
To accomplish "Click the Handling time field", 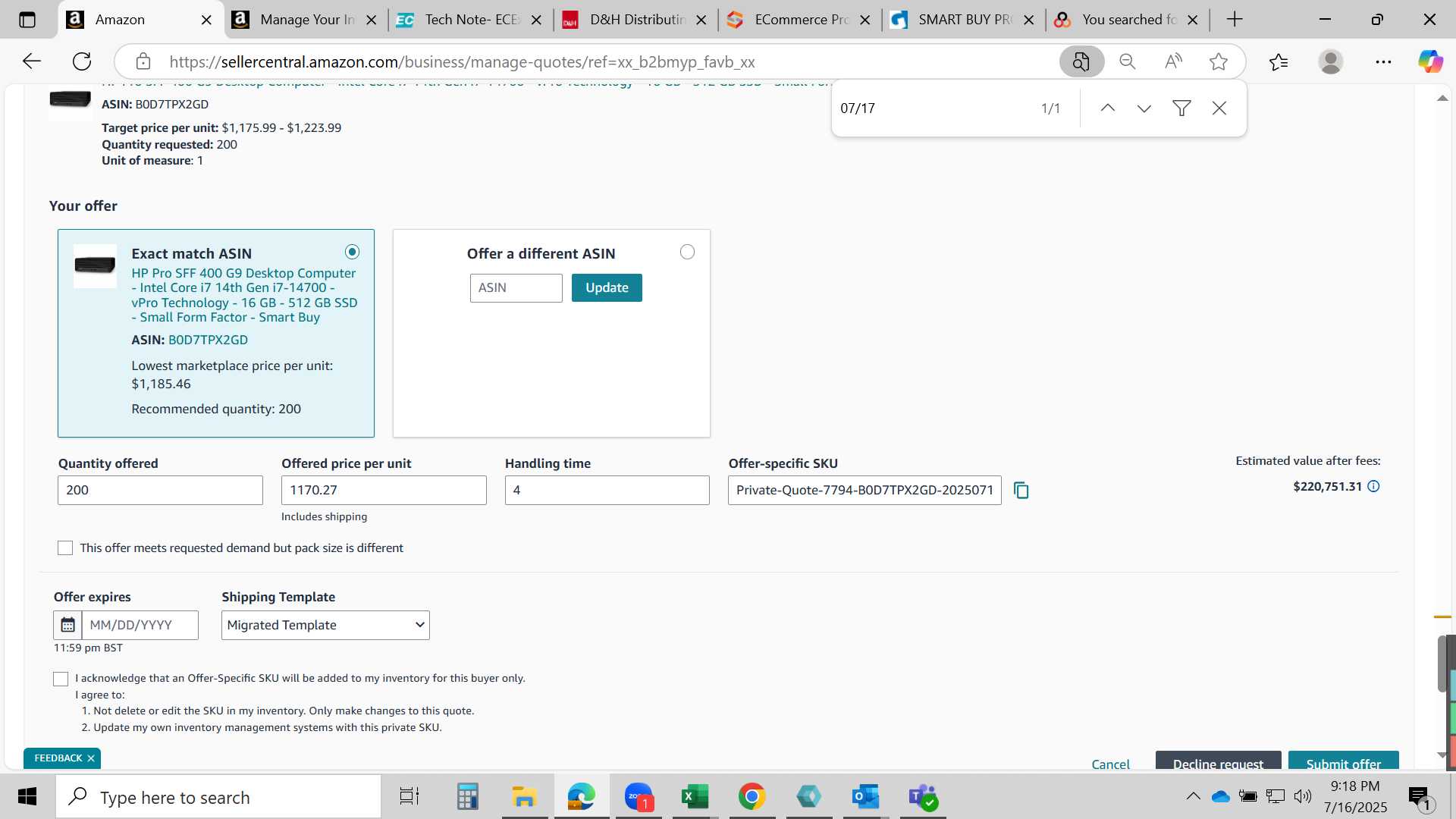I will click(x=607, y=490).
